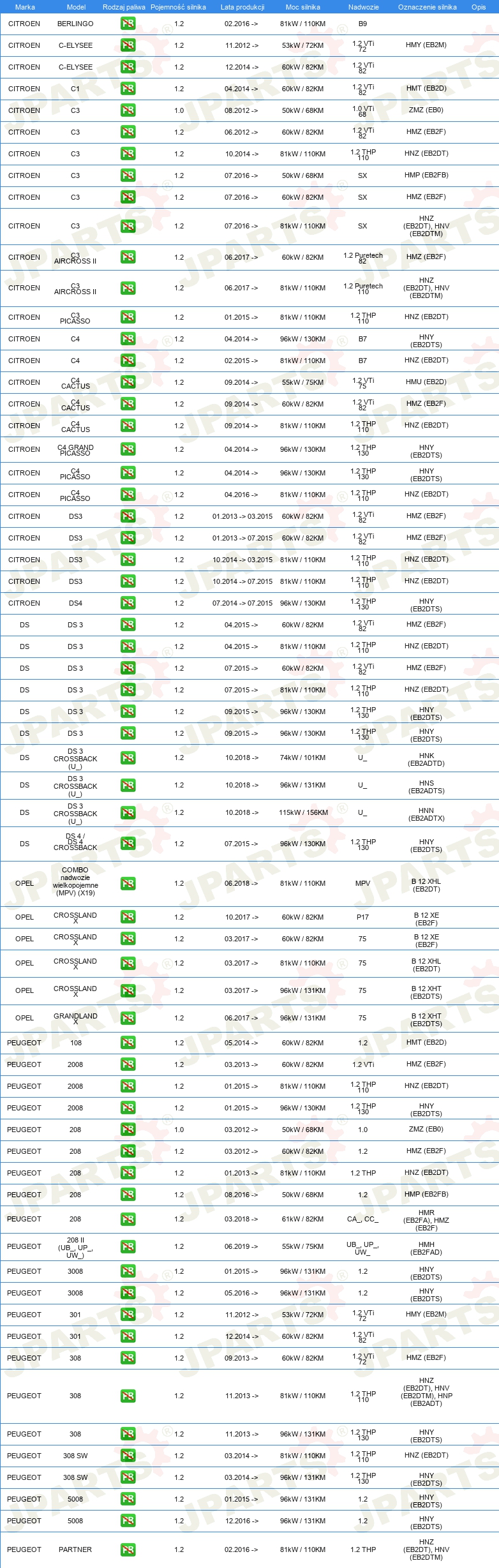Click the 61kW / 82KM power cell
This screenshot has height=1568, width=499.
[x=302, y=1219]
